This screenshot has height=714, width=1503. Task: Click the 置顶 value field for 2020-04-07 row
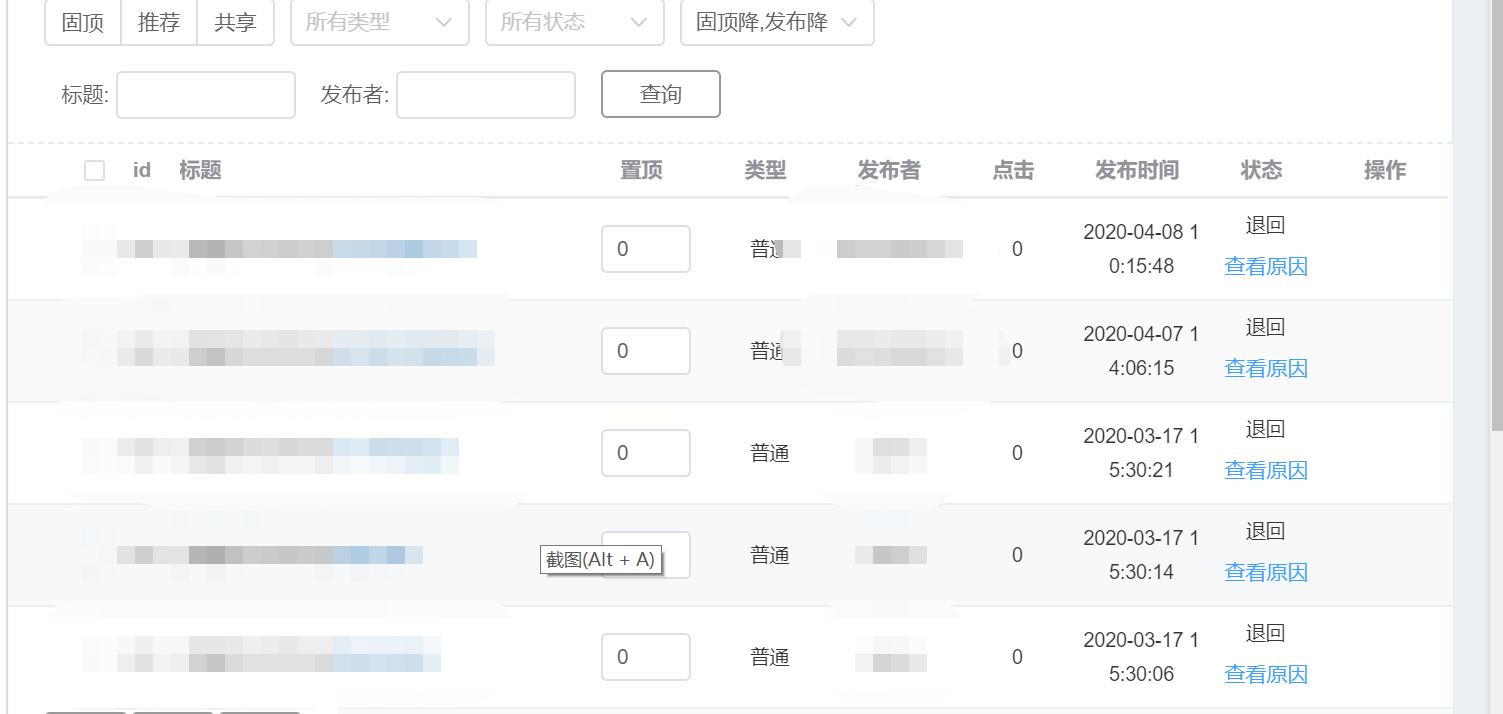(x=645, y=351)
